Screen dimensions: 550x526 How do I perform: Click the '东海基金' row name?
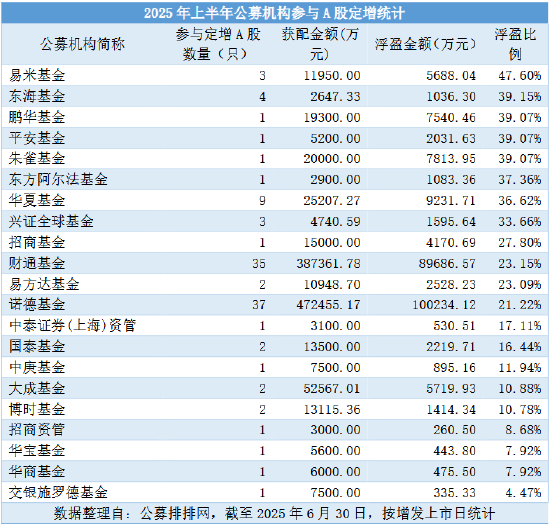click(x=37, y=96)
